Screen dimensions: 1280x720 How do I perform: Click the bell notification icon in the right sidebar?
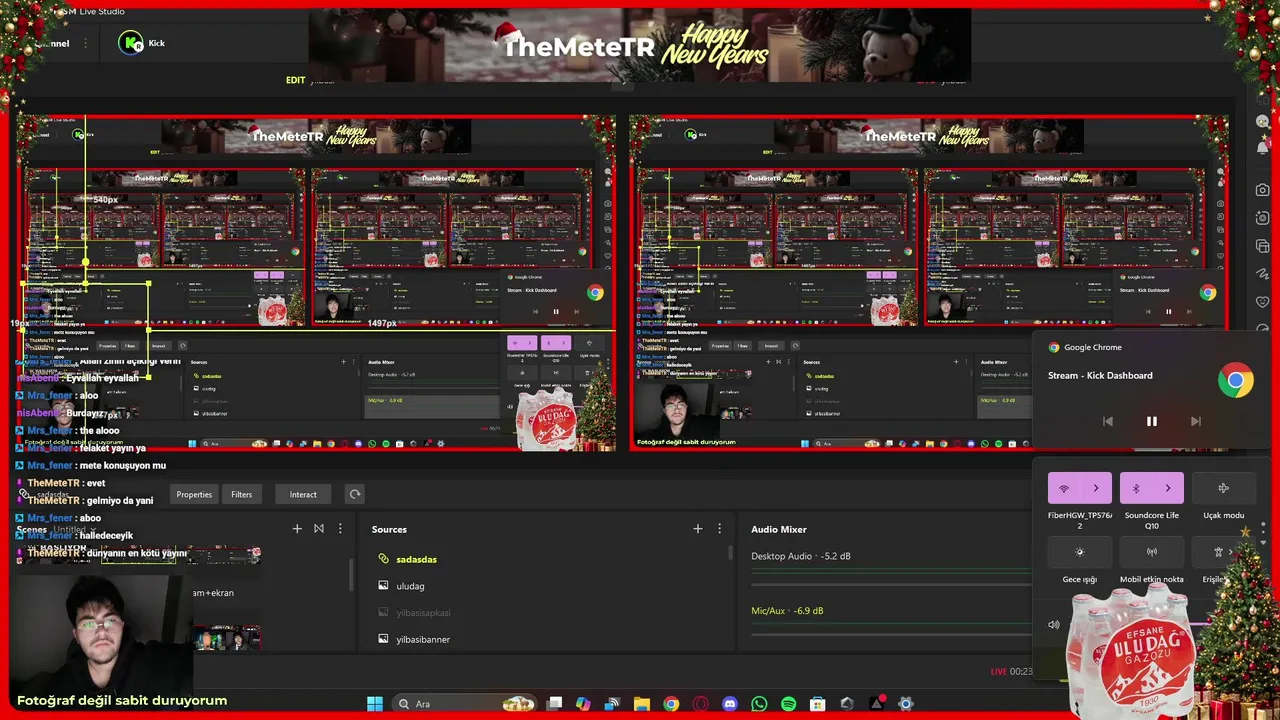click(x=1262, y=147)
